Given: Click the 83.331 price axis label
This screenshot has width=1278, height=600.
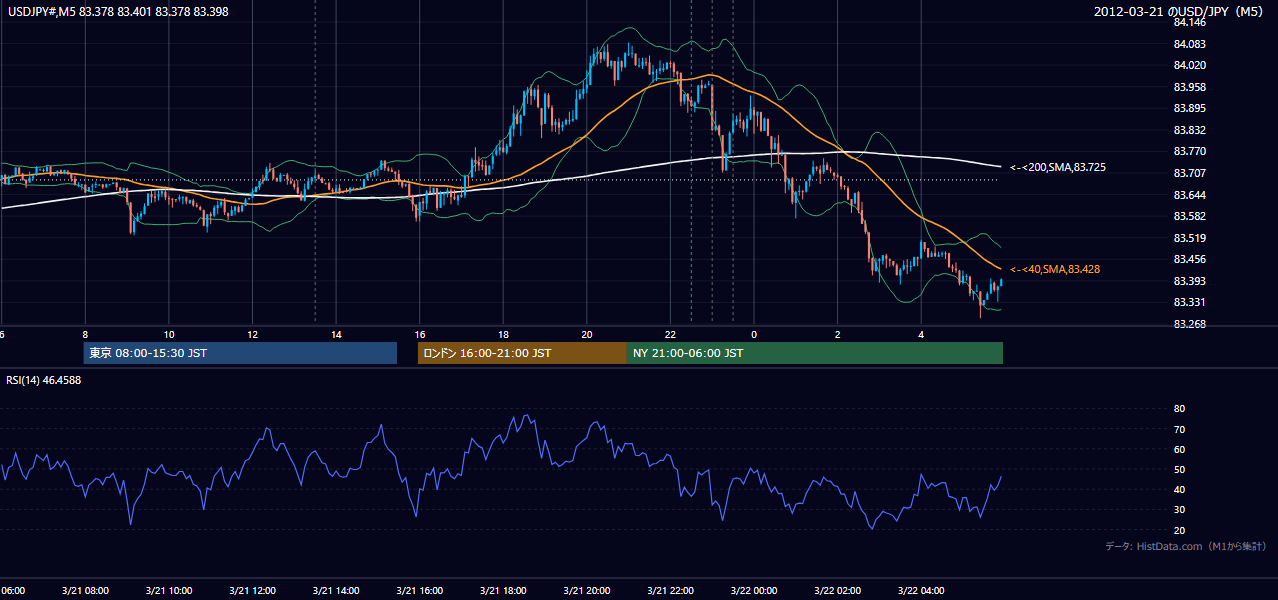Looking at the screenshot, I should point(1192,302).
